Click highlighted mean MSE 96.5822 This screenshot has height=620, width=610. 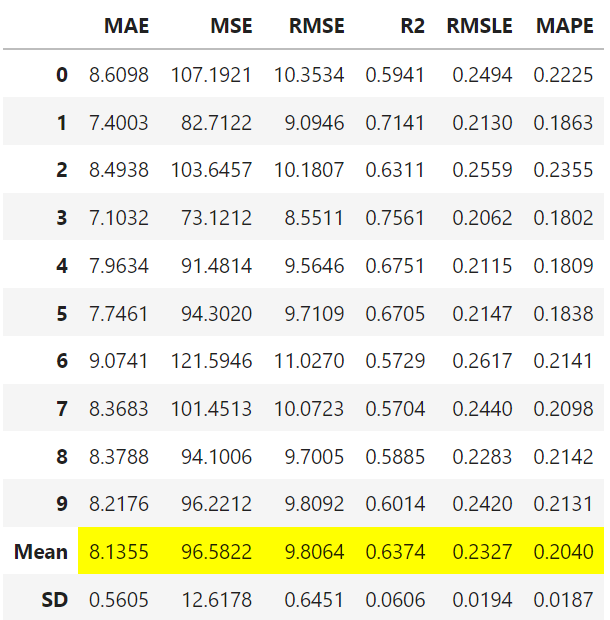click(x=217, y=552)
